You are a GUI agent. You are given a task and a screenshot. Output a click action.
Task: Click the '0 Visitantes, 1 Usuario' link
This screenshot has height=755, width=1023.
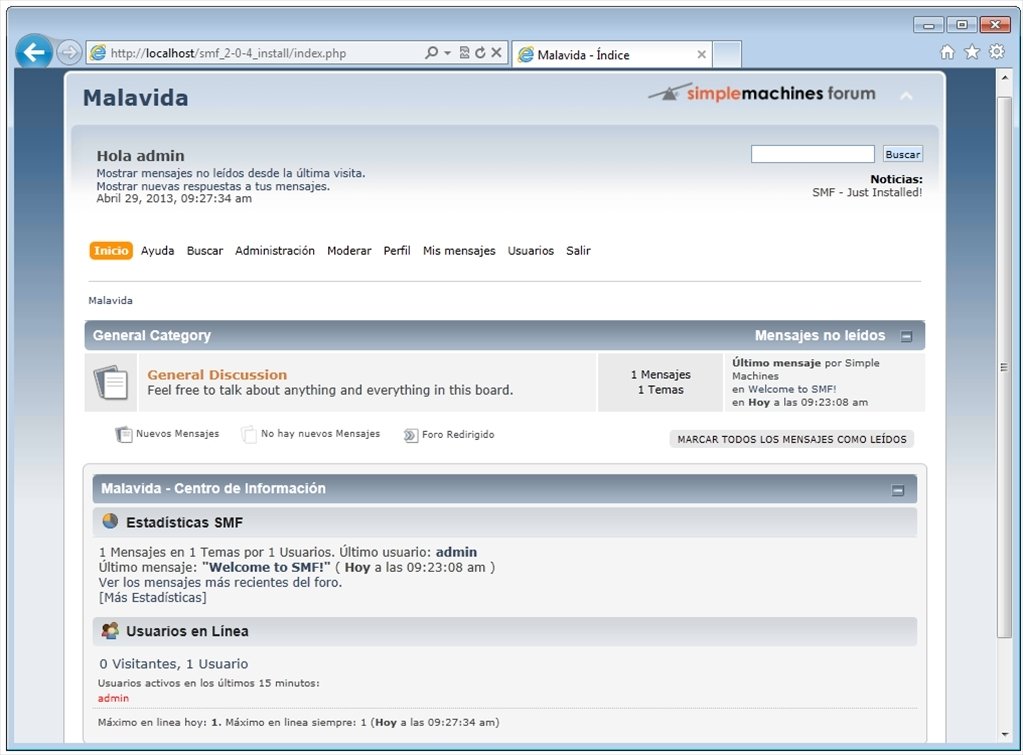point(174,664)
